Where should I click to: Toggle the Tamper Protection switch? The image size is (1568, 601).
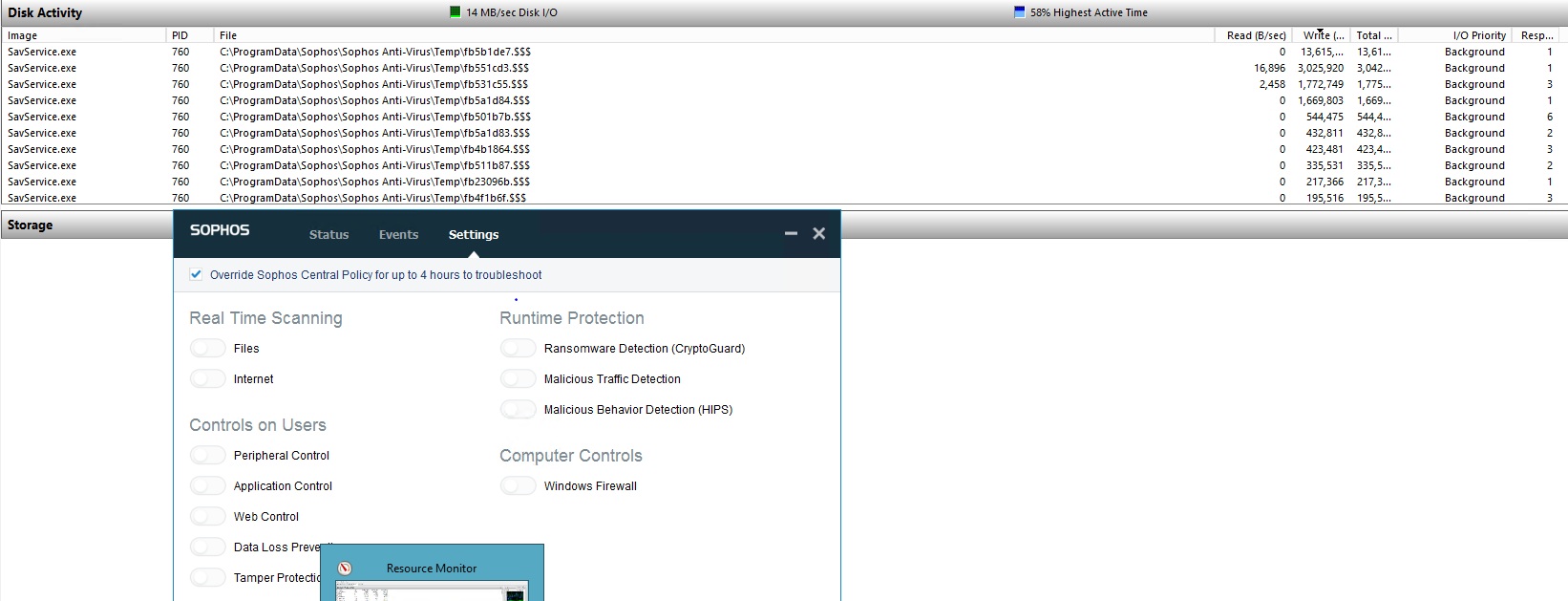[x=208, y=578]
